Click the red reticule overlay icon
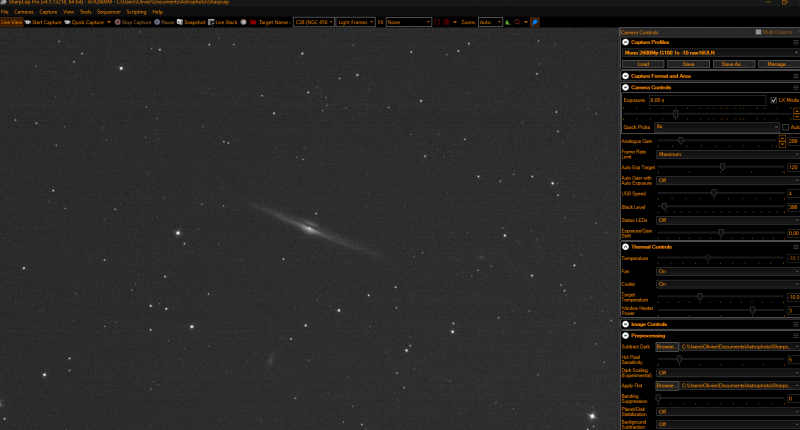The width and height of the screenshot is (800, 430). point(446,22)
